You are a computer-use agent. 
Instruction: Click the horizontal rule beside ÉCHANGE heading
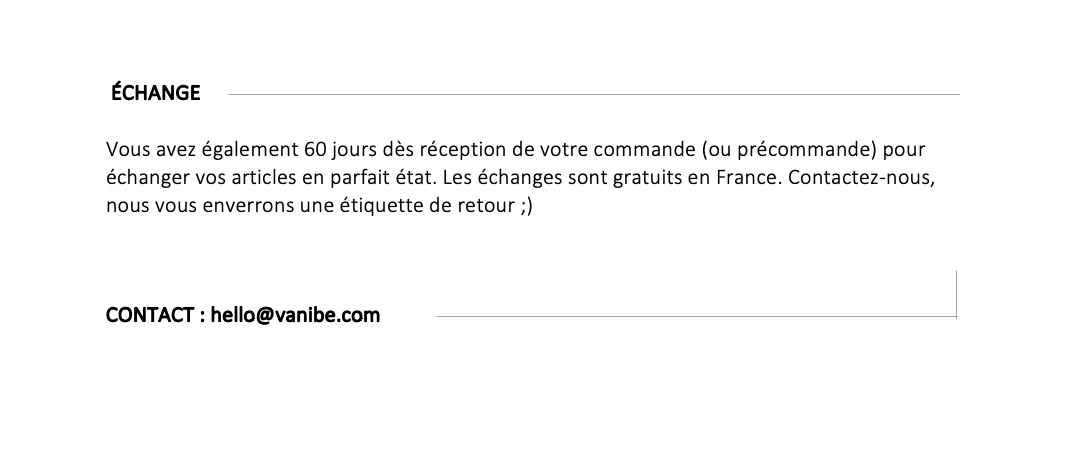(594, 95)
